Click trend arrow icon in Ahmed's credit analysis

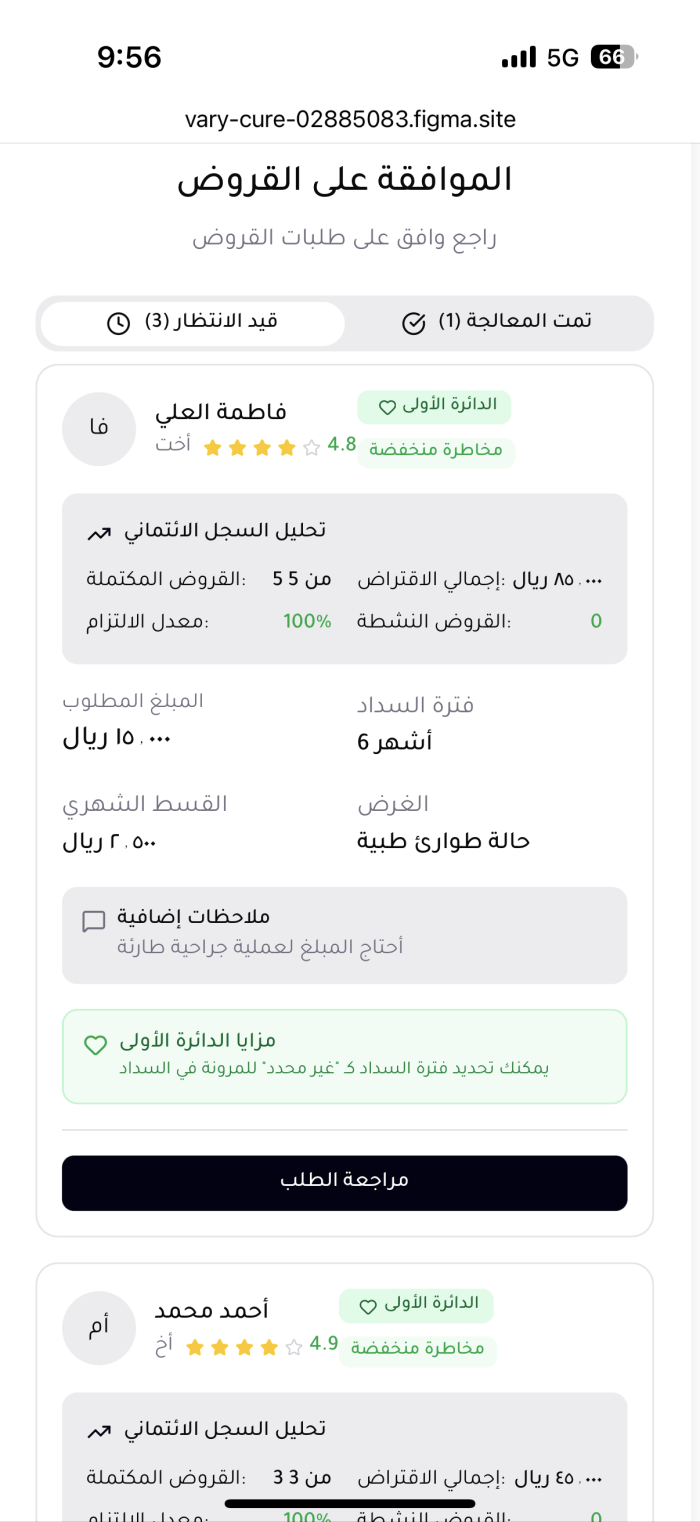(x=98, y=1432)
